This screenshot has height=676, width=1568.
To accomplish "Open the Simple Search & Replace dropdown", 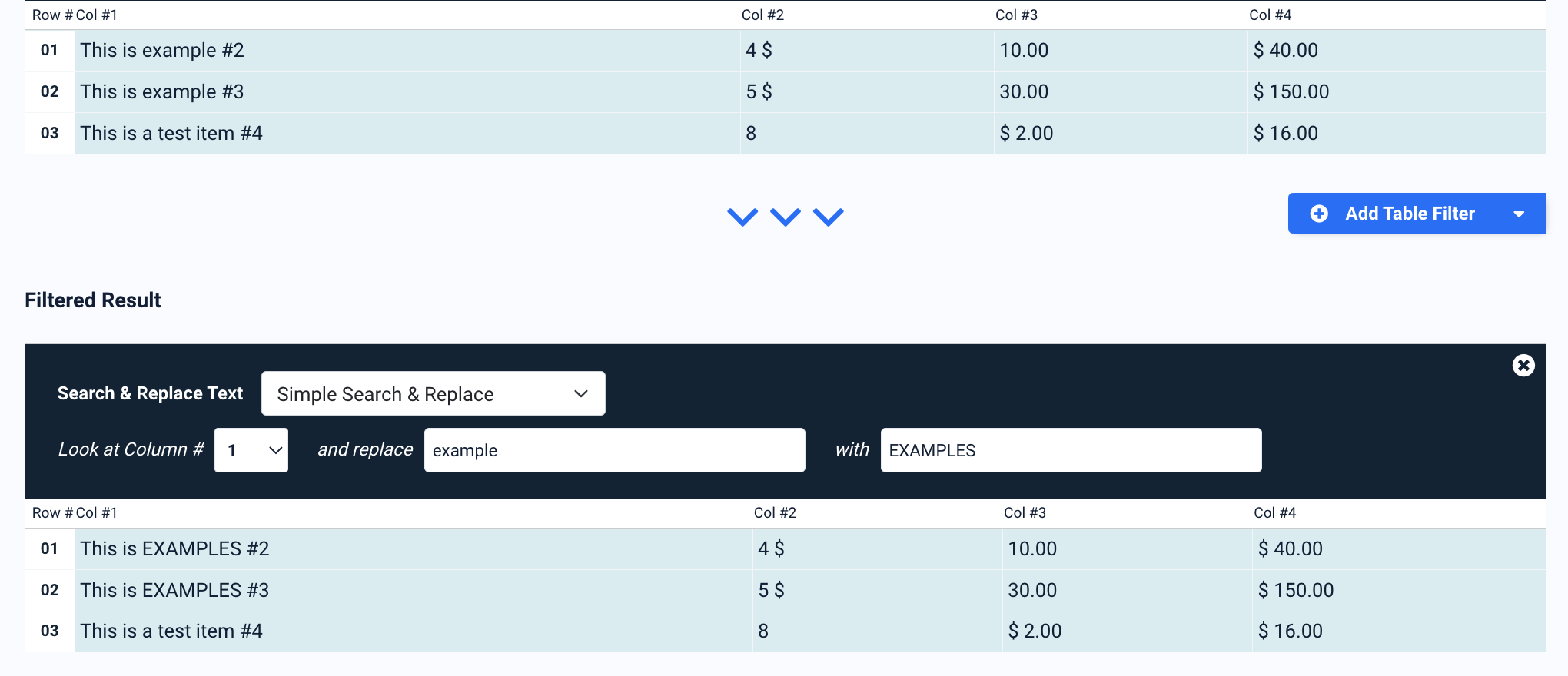I will tap(433, 394).
